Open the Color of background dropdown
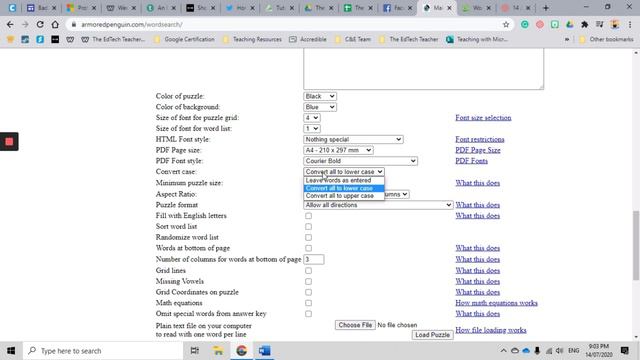Screen dimensions: 640x360 pyautogui.click(x=320, y=107)
